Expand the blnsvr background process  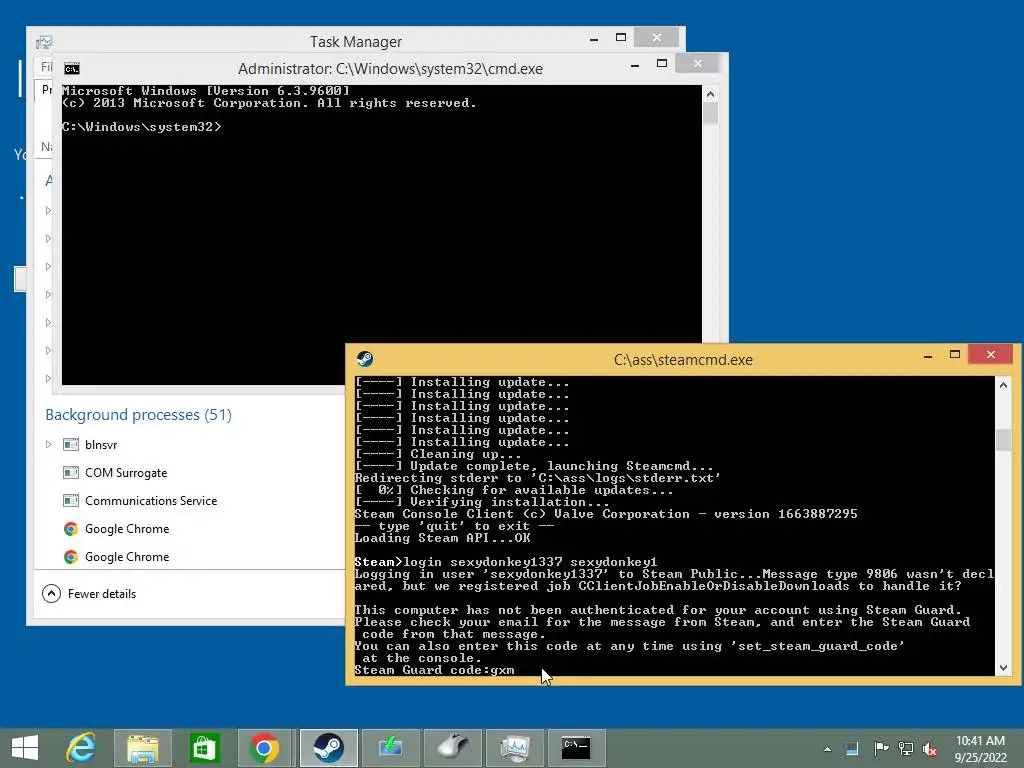[48, 445]
